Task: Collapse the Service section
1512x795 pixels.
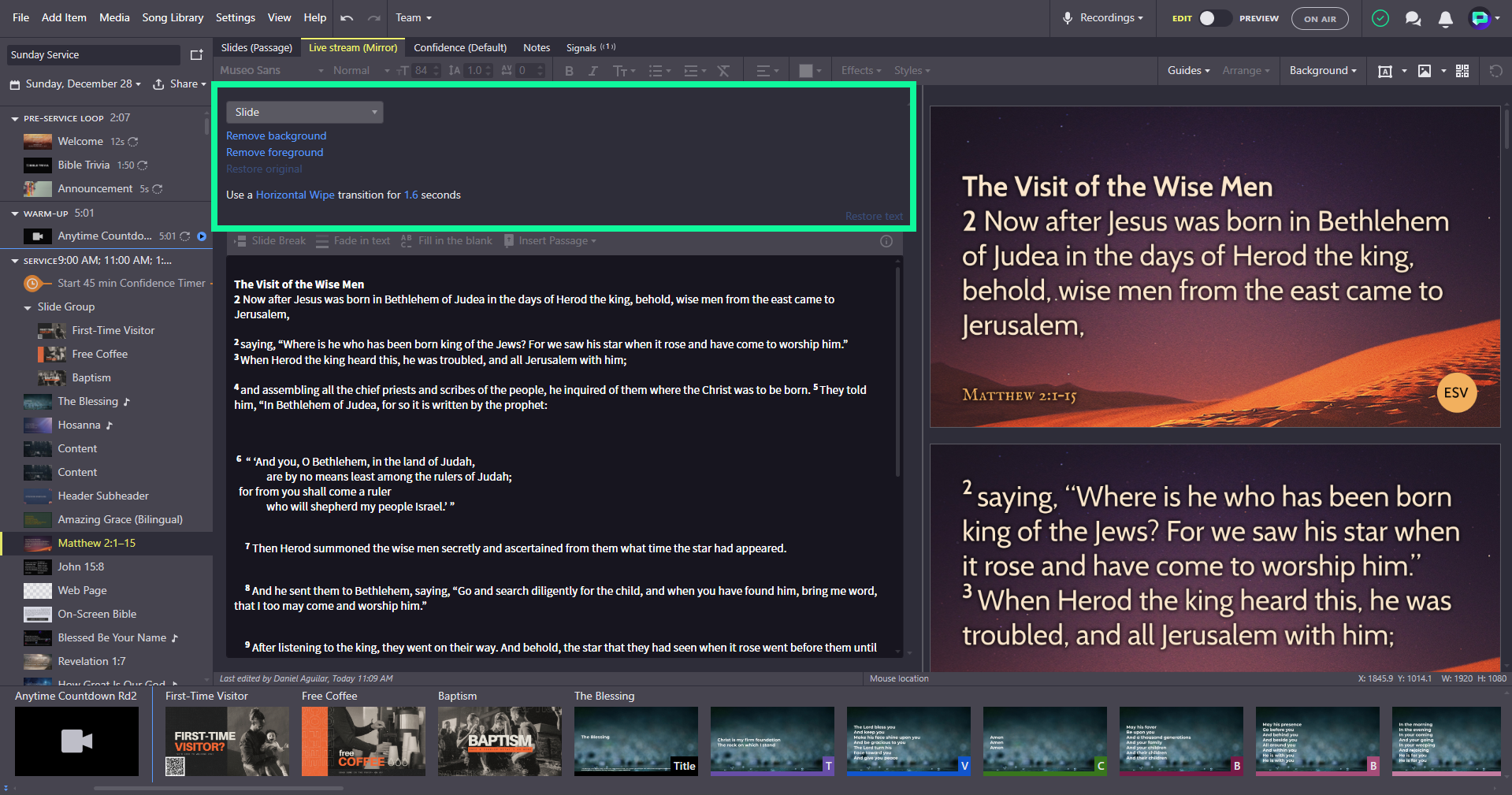Action: coord(14,261)
